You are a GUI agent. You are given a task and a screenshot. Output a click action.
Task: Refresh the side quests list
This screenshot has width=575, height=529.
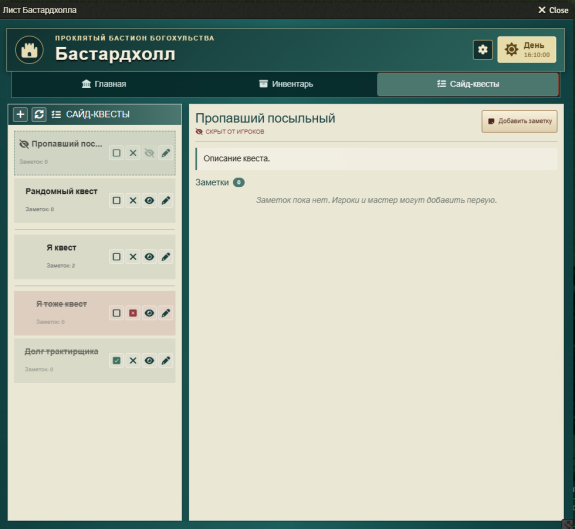[x=39, y=114]
